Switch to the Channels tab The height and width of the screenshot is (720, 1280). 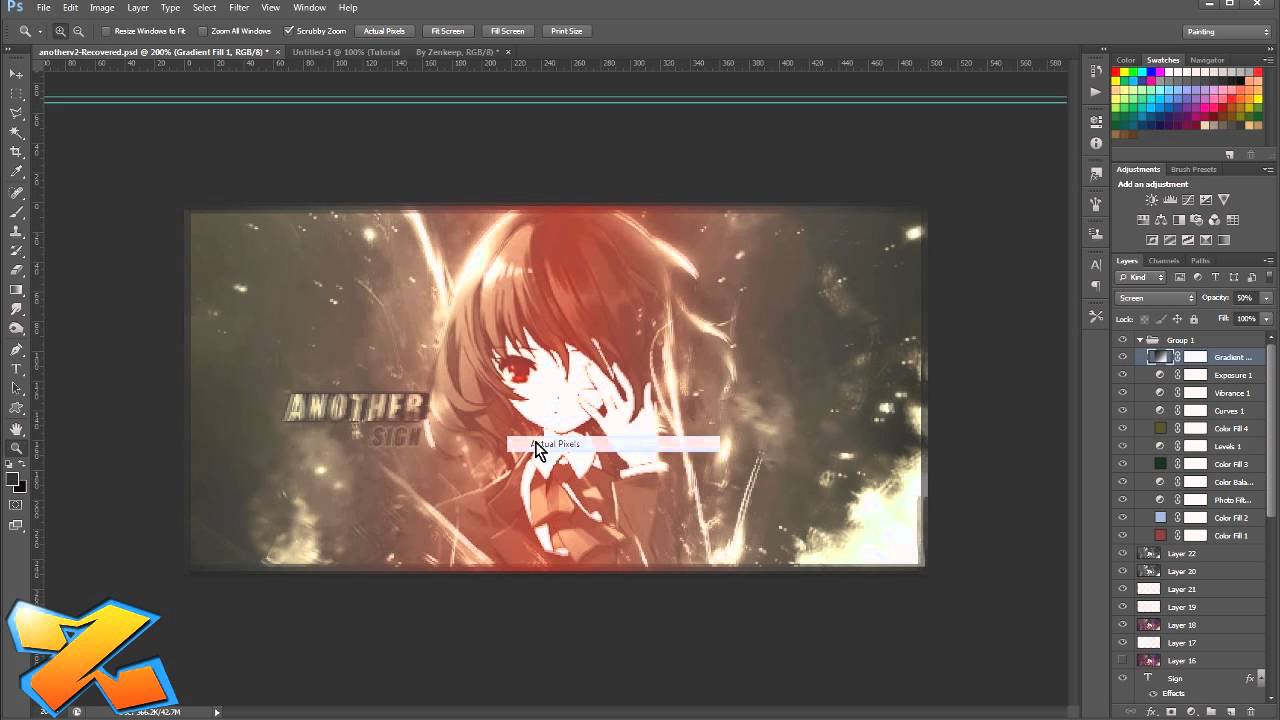coord(1163,261)
